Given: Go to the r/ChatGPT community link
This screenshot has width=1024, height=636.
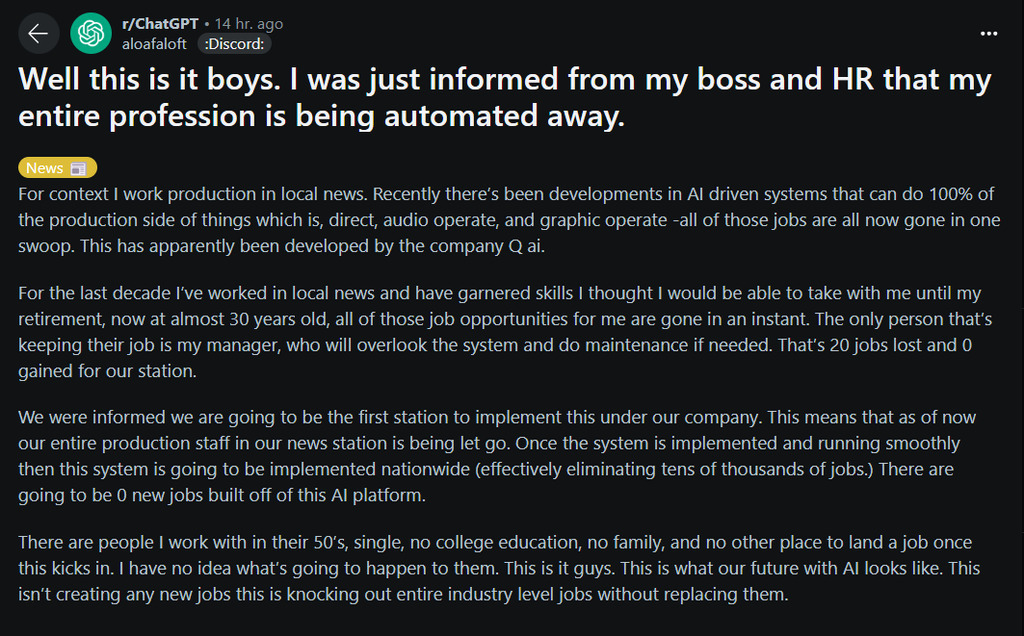Looking at the screenshot, I should [x=158, y=24].
